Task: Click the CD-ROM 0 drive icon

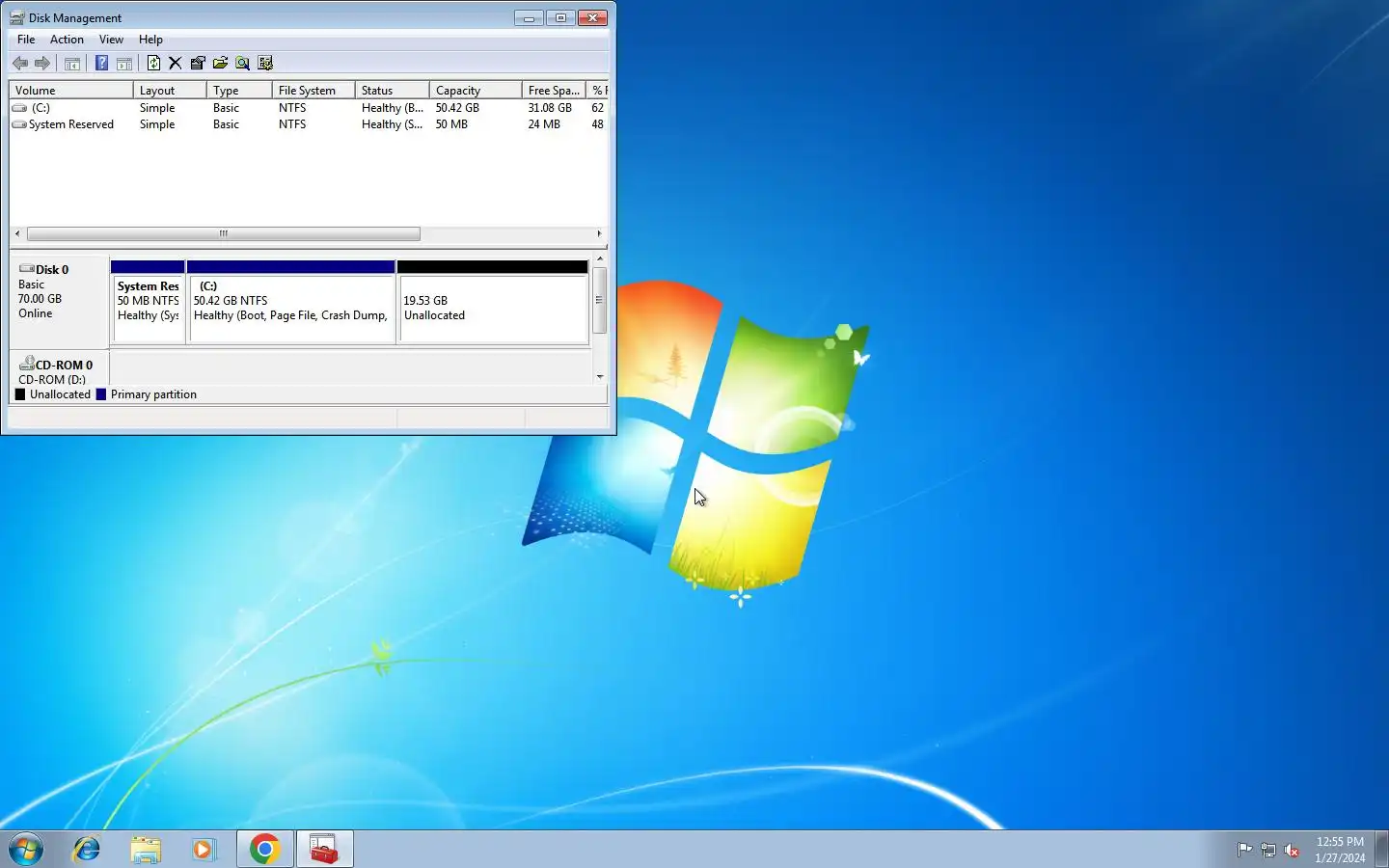Action: (27, 364)
